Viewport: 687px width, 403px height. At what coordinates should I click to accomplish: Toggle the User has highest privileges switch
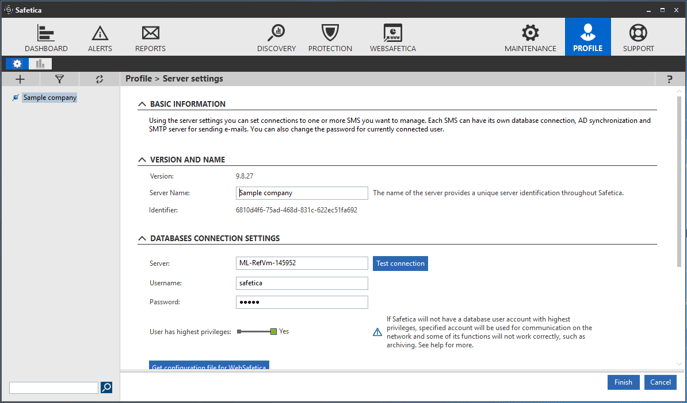tap(257, 332)
